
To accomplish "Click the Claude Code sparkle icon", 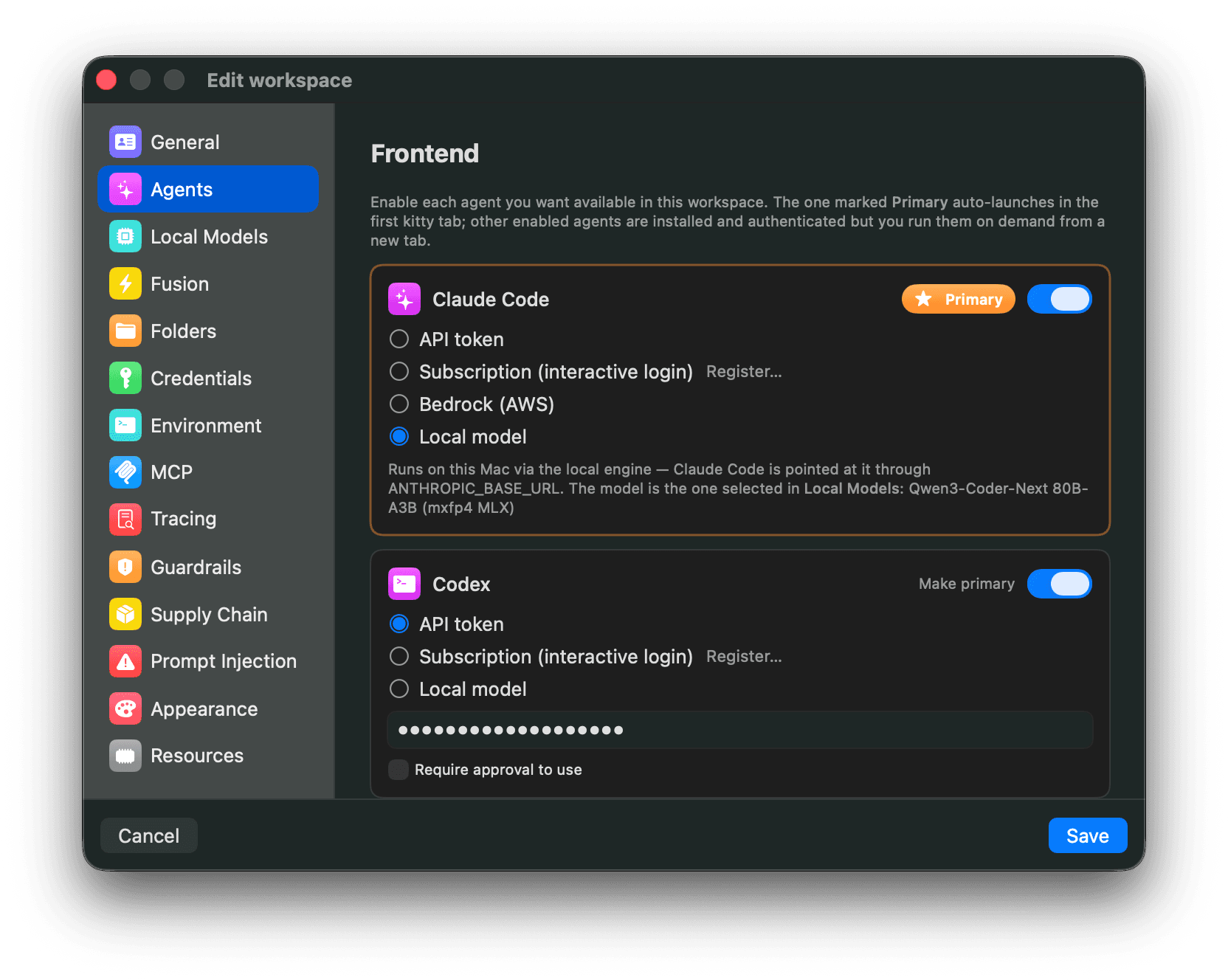I will pos(404,299).
